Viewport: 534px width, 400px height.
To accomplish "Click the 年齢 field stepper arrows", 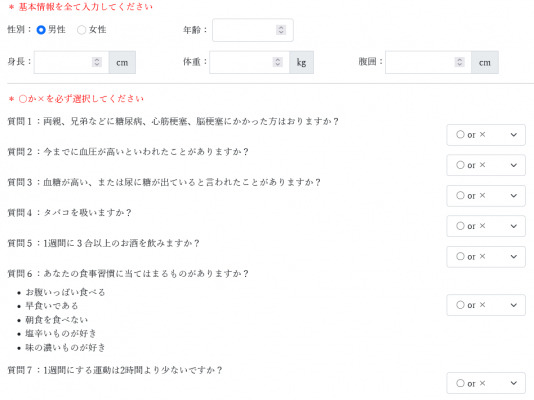I will click(x=281, y=30).
